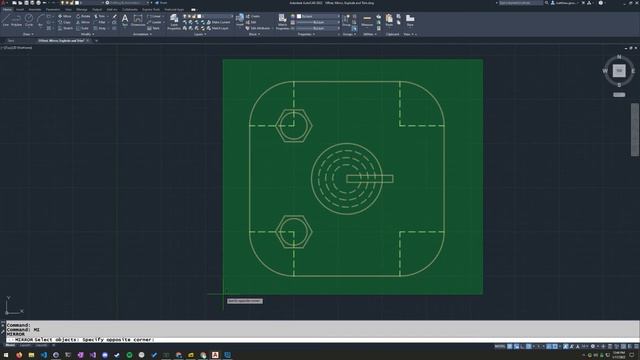This screenshot has height=360, width=640.
Task: Click the command line input field
Action: pyautogui.click(x=322, y=340)
